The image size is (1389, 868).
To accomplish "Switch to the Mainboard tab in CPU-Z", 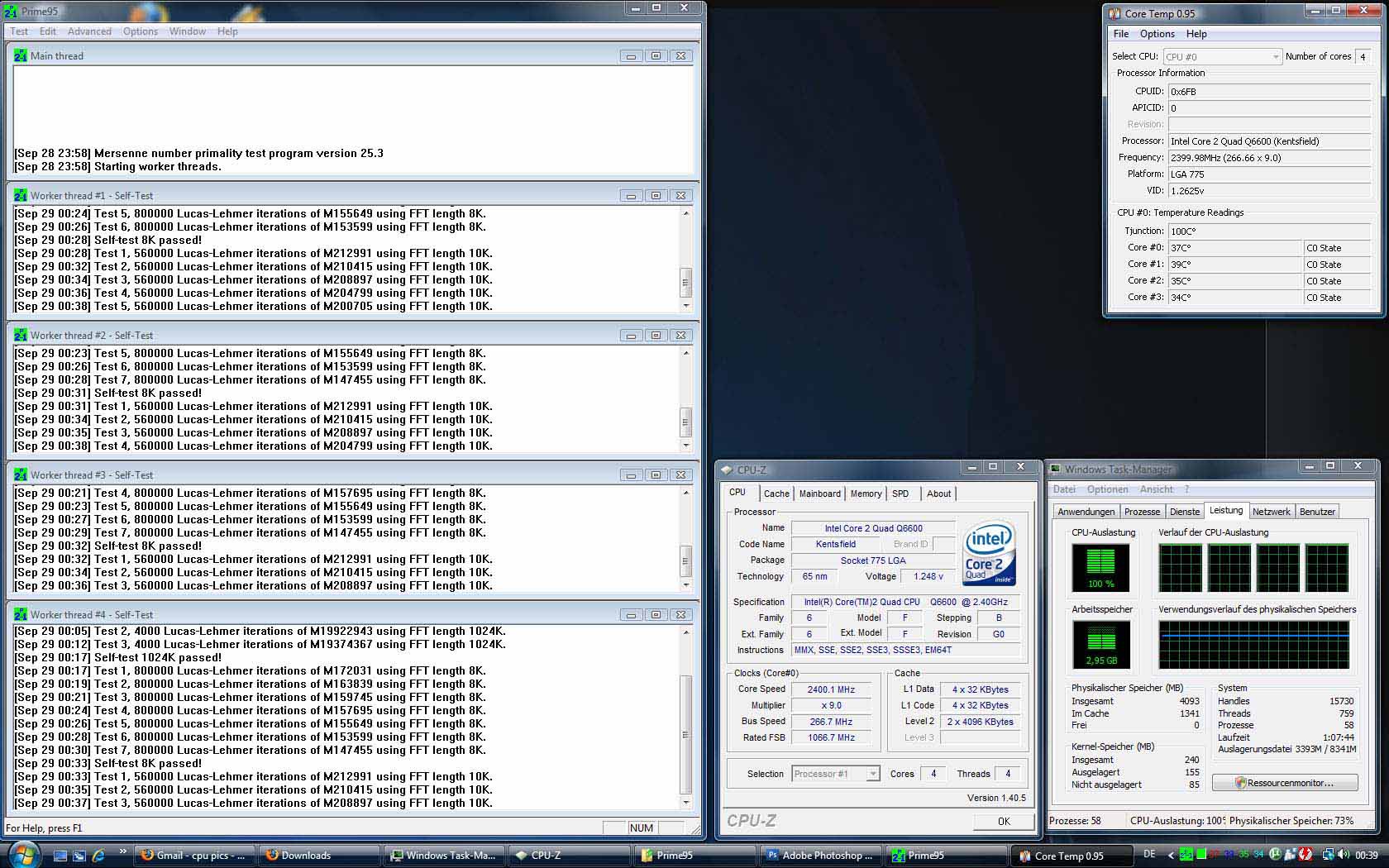I will [x=820, y=494].
